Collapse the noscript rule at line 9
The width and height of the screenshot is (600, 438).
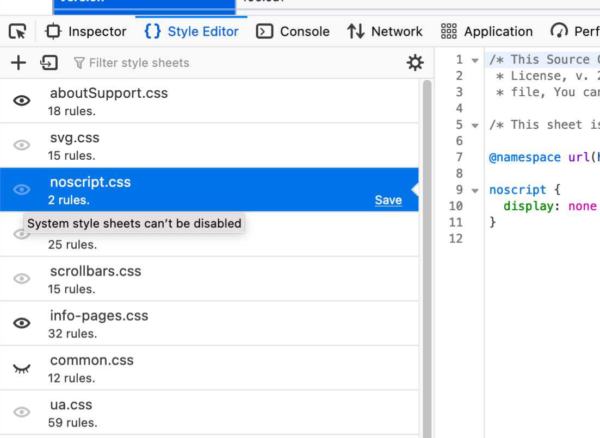473,190
